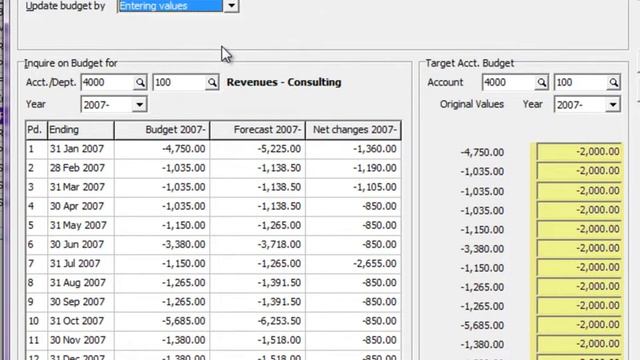Image resolution: width=640 pixels, height=360 pixels.
Task: Select the row ending '31 Aug 2007'
Action: coord(213,283)
